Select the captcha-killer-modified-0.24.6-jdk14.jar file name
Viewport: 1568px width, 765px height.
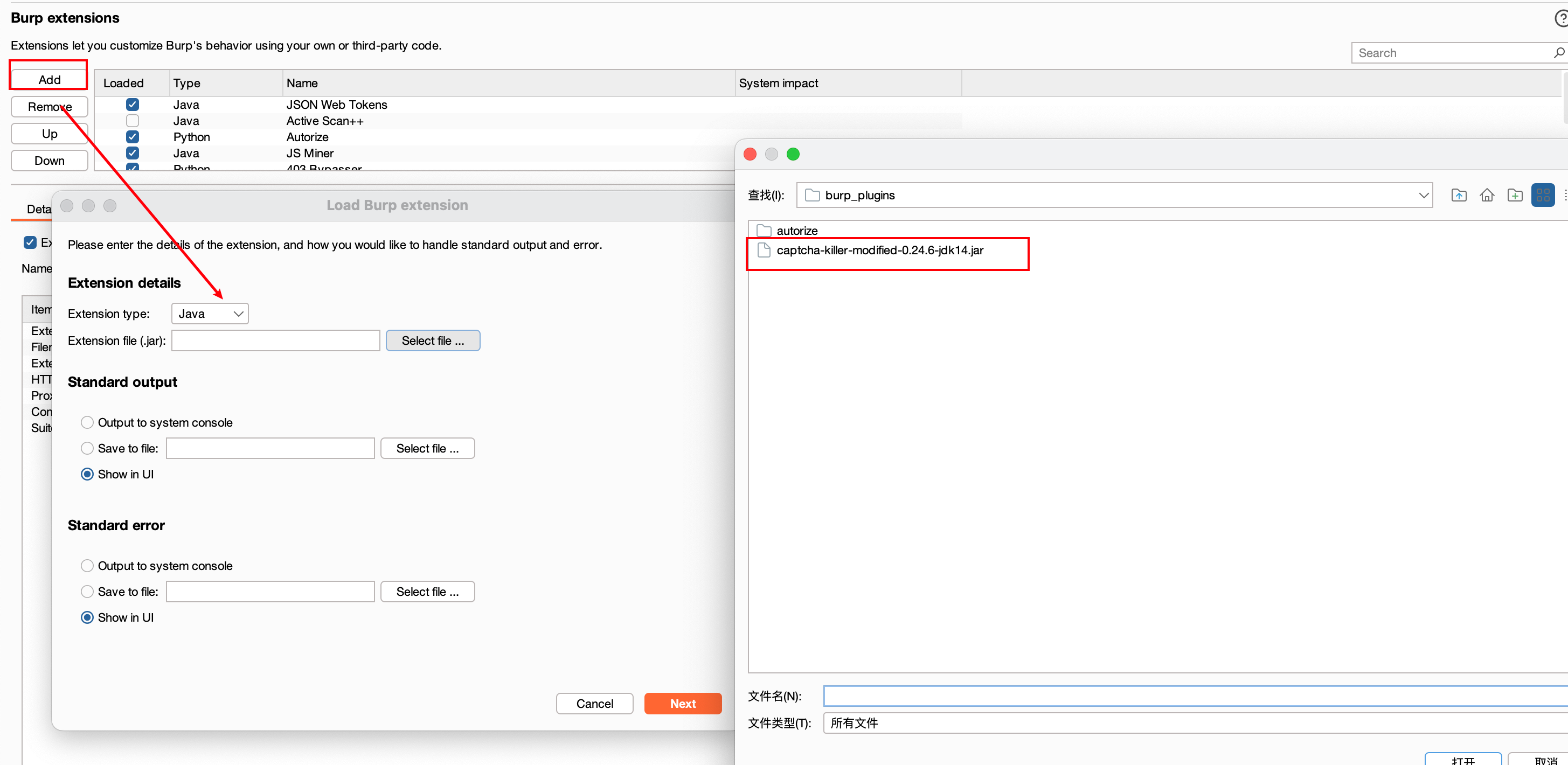tap(879, 250)
